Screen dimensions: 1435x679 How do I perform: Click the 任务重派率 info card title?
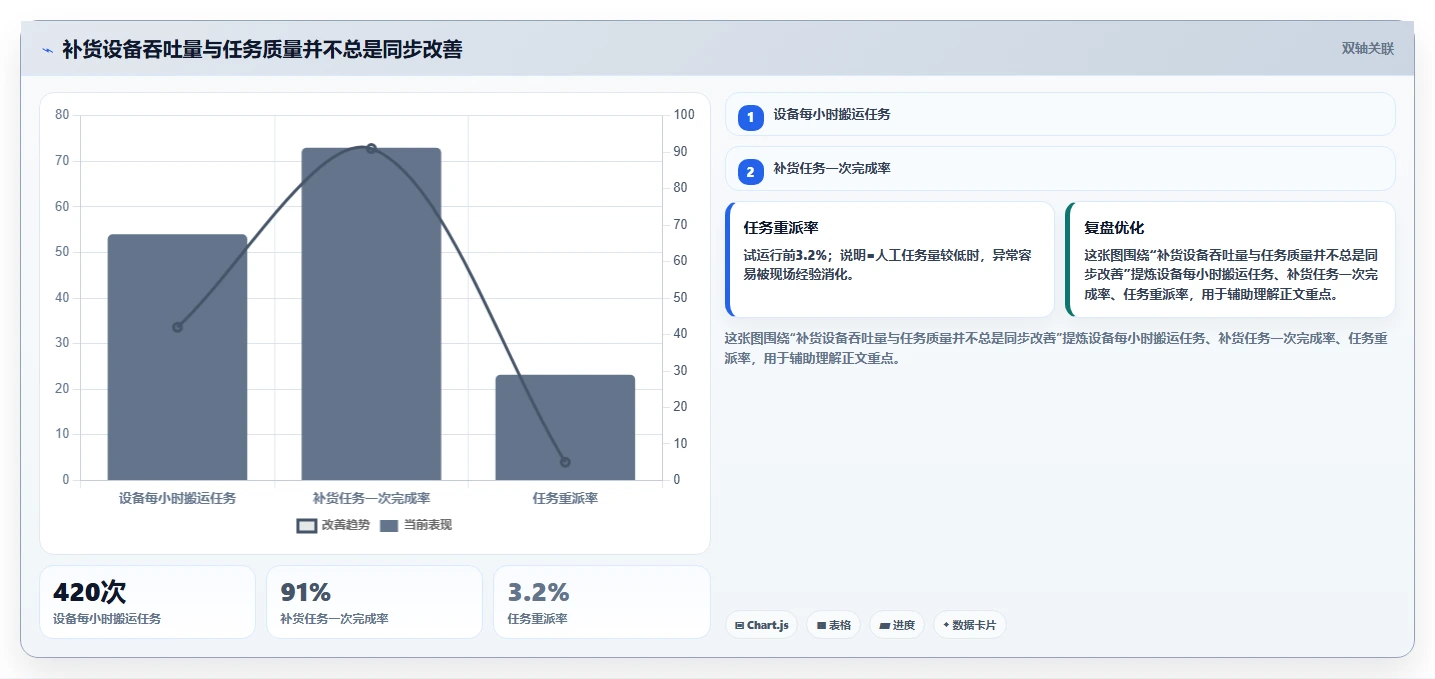coord(781,228)
